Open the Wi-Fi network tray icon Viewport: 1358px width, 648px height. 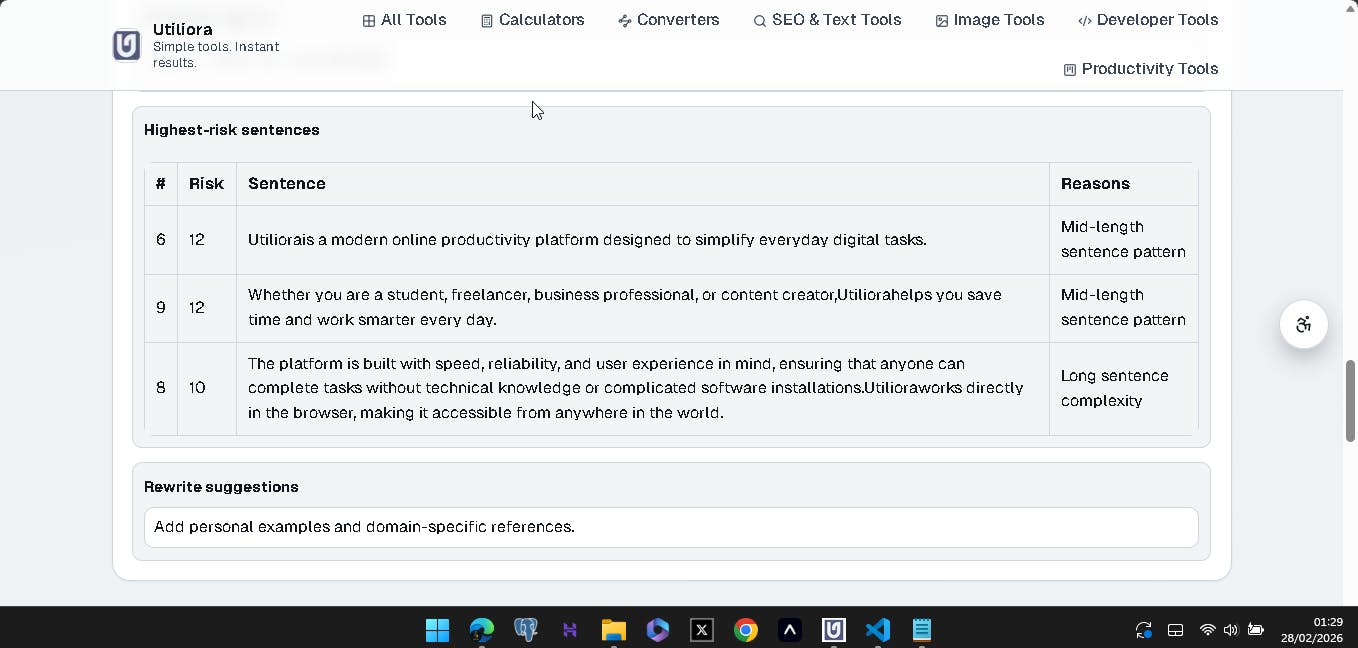click(x=1208, y=630)
